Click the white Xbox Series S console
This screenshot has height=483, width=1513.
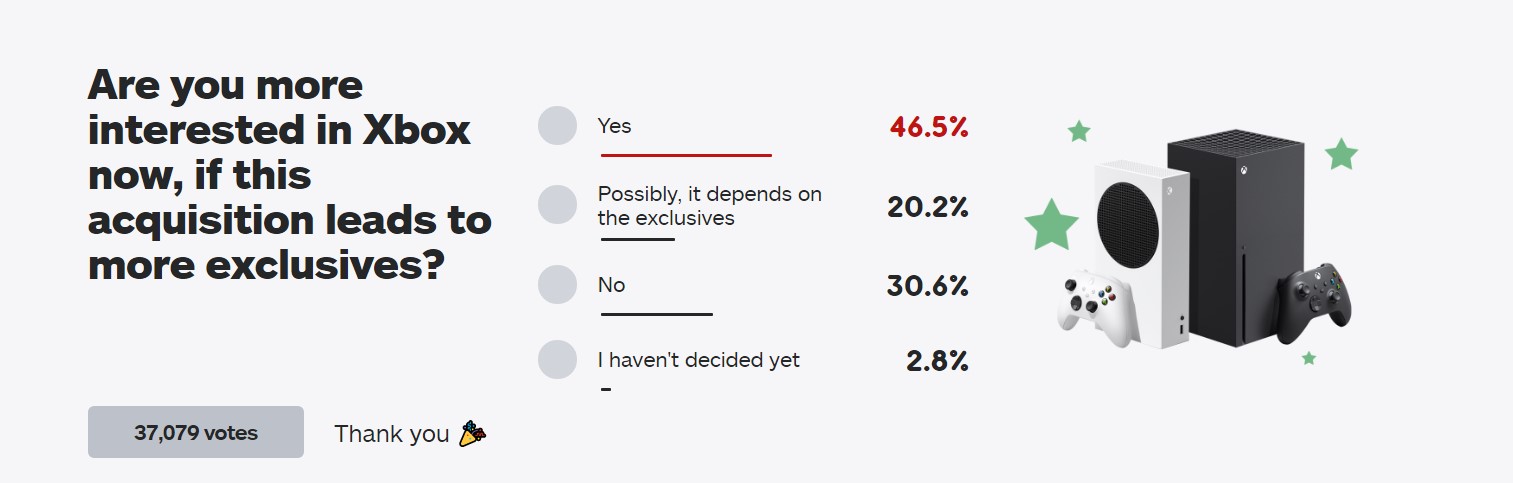[1143, 253]
